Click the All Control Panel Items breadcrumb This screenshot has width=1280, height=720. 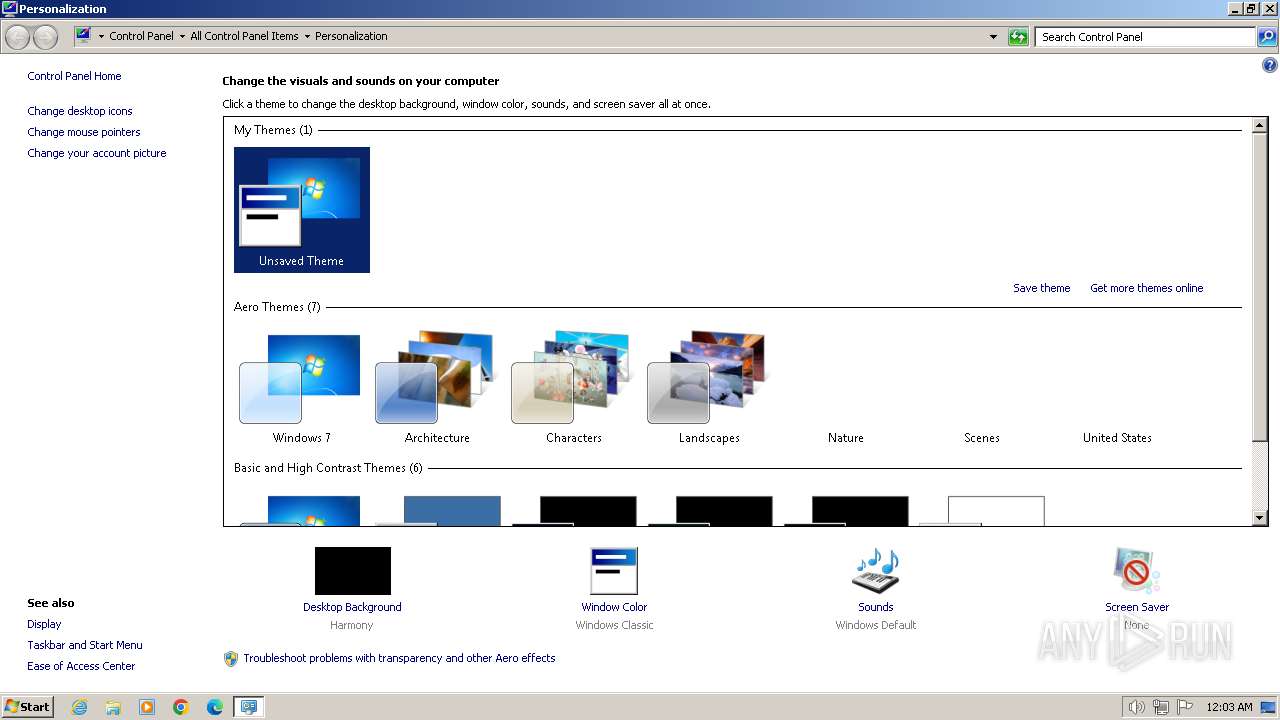click(x=244, y=36)
